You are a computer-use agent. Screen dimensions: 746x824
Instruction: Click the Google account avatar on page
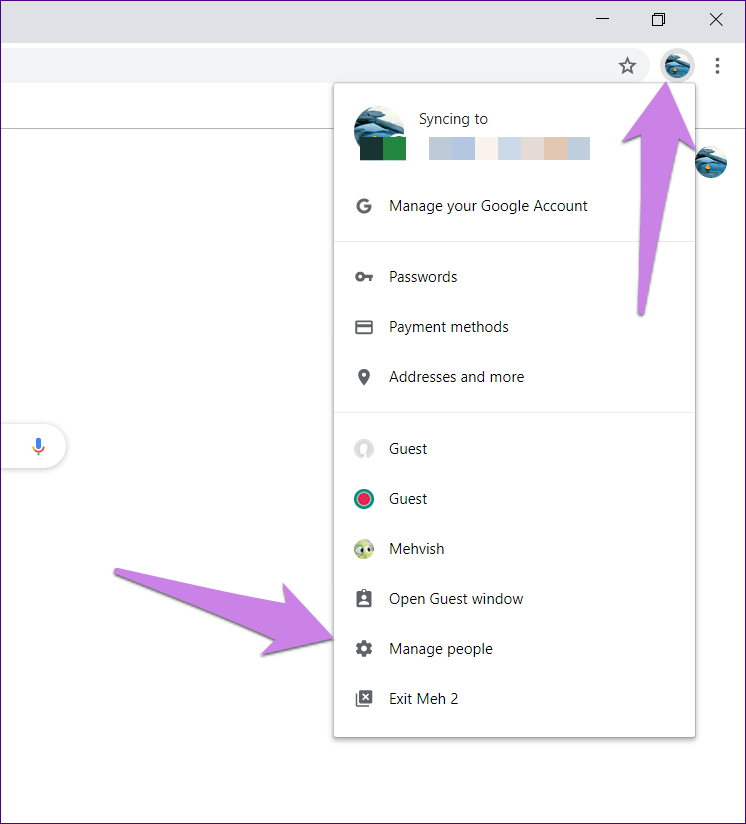coord(711,162)
